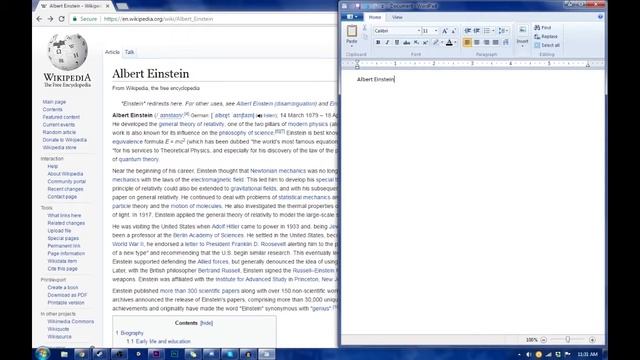Screen dimensions: 640x360
Task: Apply the font color A button
Action: (x=449, y=42)
